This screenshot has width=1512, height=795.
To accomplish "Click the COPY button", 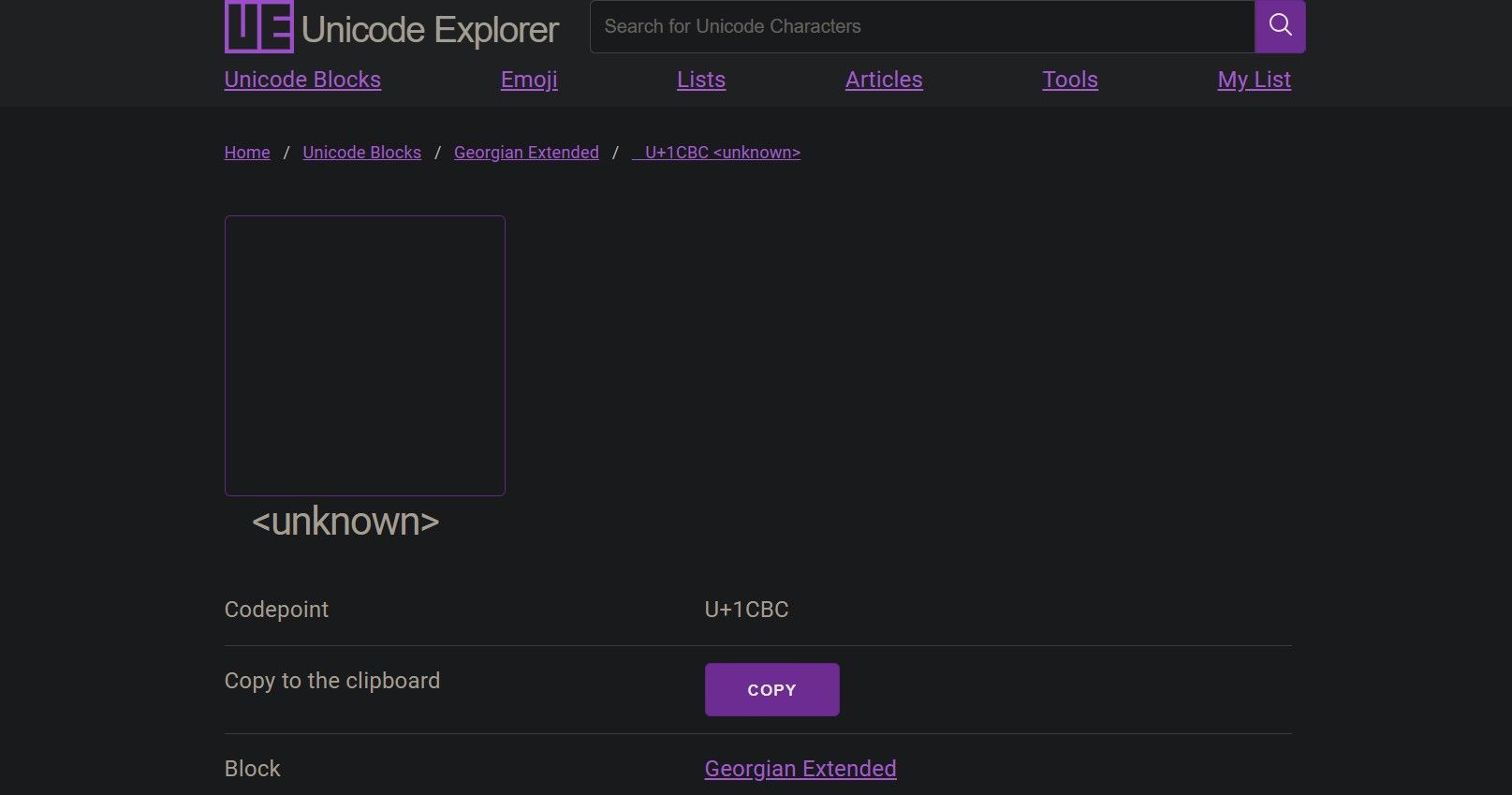I will [771, 690].
